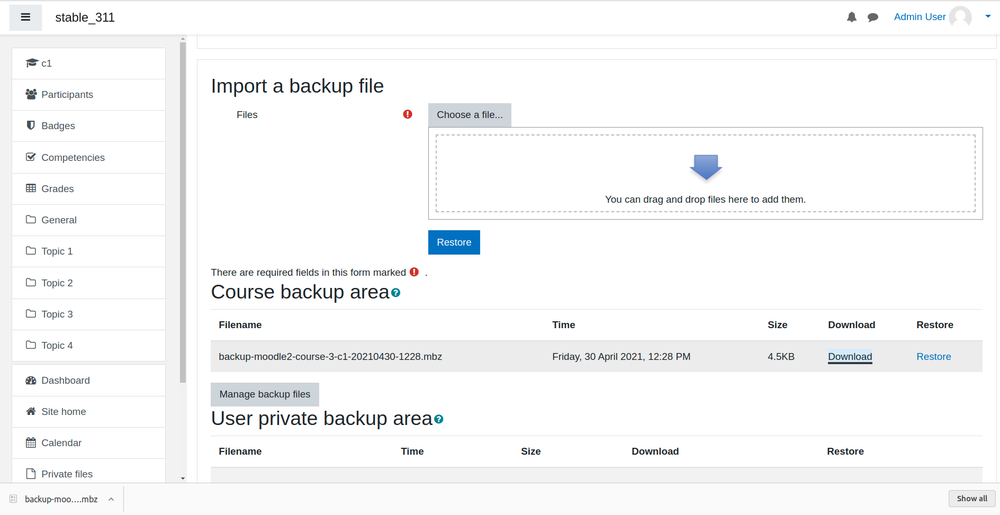The width and height of the screenshot is (1000, 515).
Task: Open help icon beside Course backup area
Action: tap(396, 293)
